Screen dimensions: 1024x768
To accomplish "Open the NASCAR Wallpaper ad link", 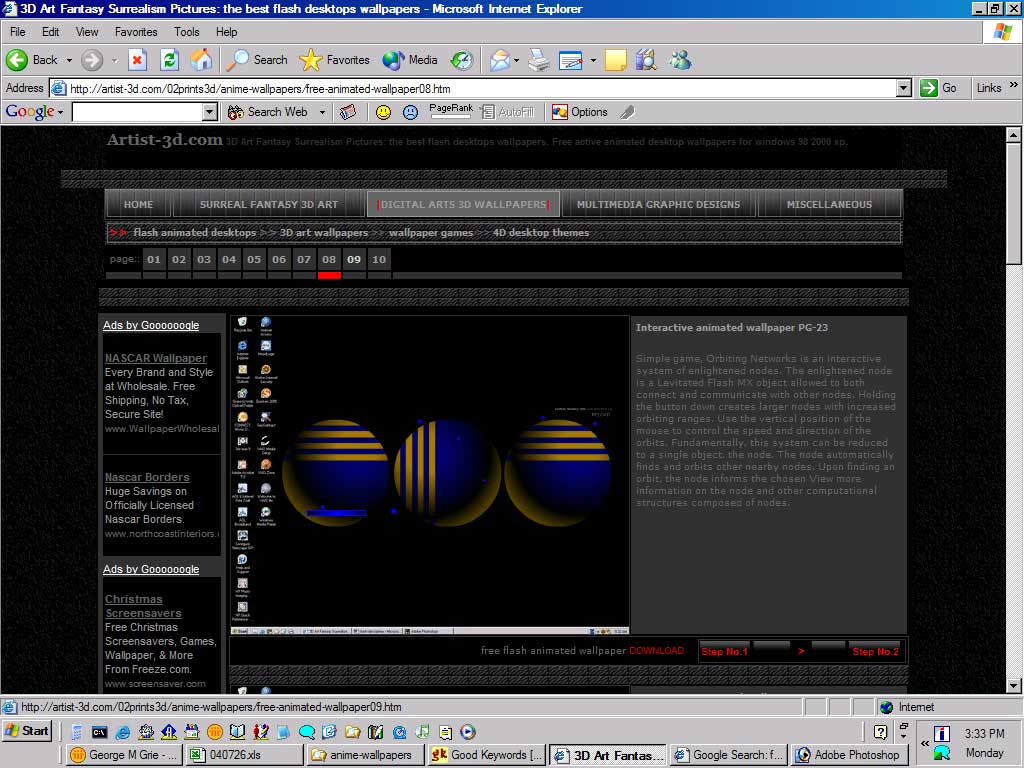I will point(156,358).
